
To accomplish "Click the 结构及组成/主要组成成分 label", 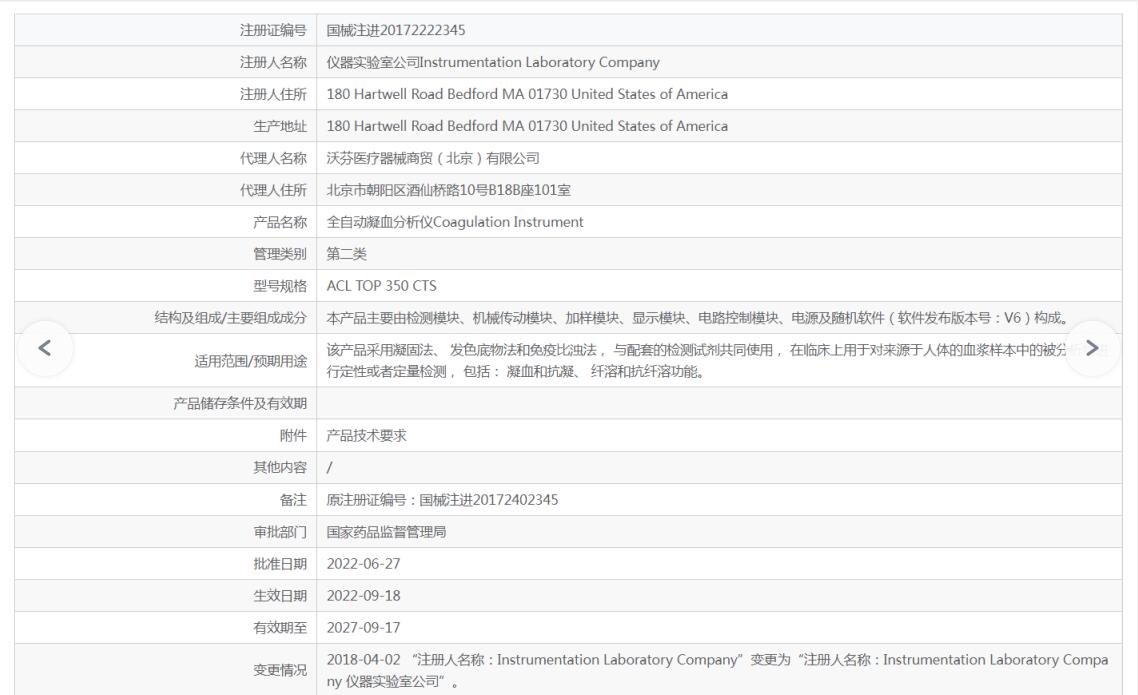I will 230,317.
